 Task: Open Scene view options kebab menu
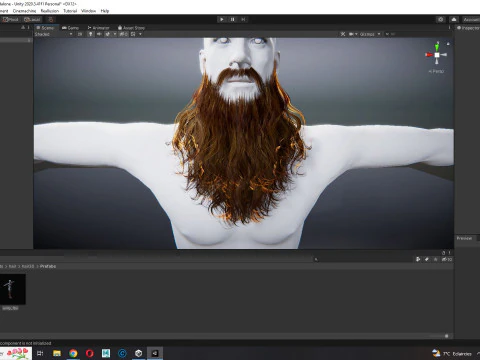point(449,28)
